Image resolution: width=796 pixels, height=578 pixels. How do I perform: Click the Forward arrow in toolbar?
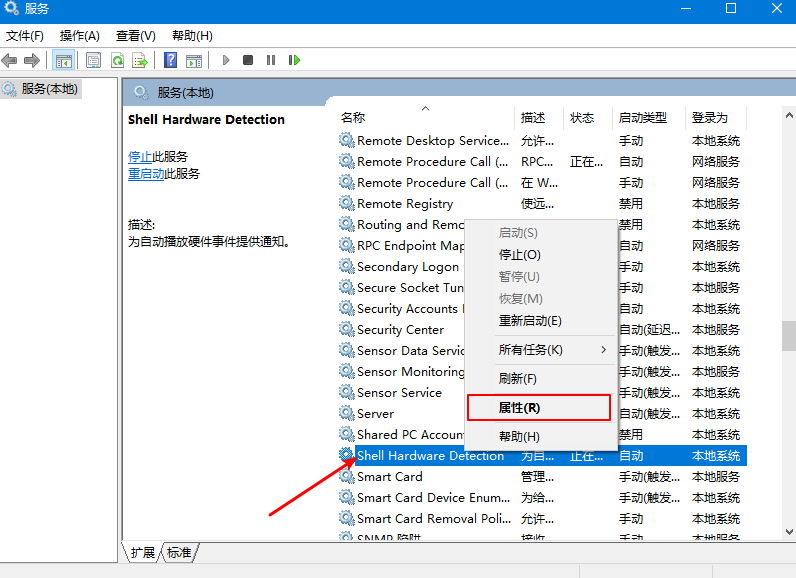click(x=32, y=60)
